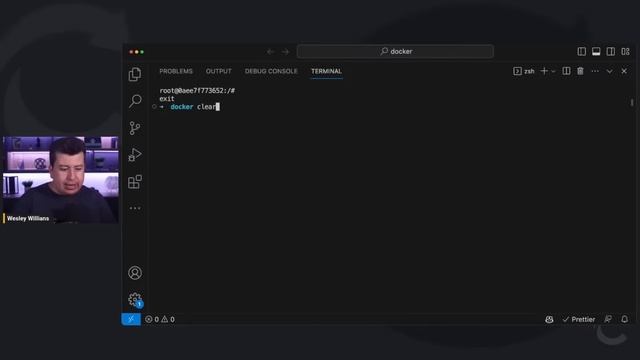Go back with the navigation arrow

tap(270, 52)
